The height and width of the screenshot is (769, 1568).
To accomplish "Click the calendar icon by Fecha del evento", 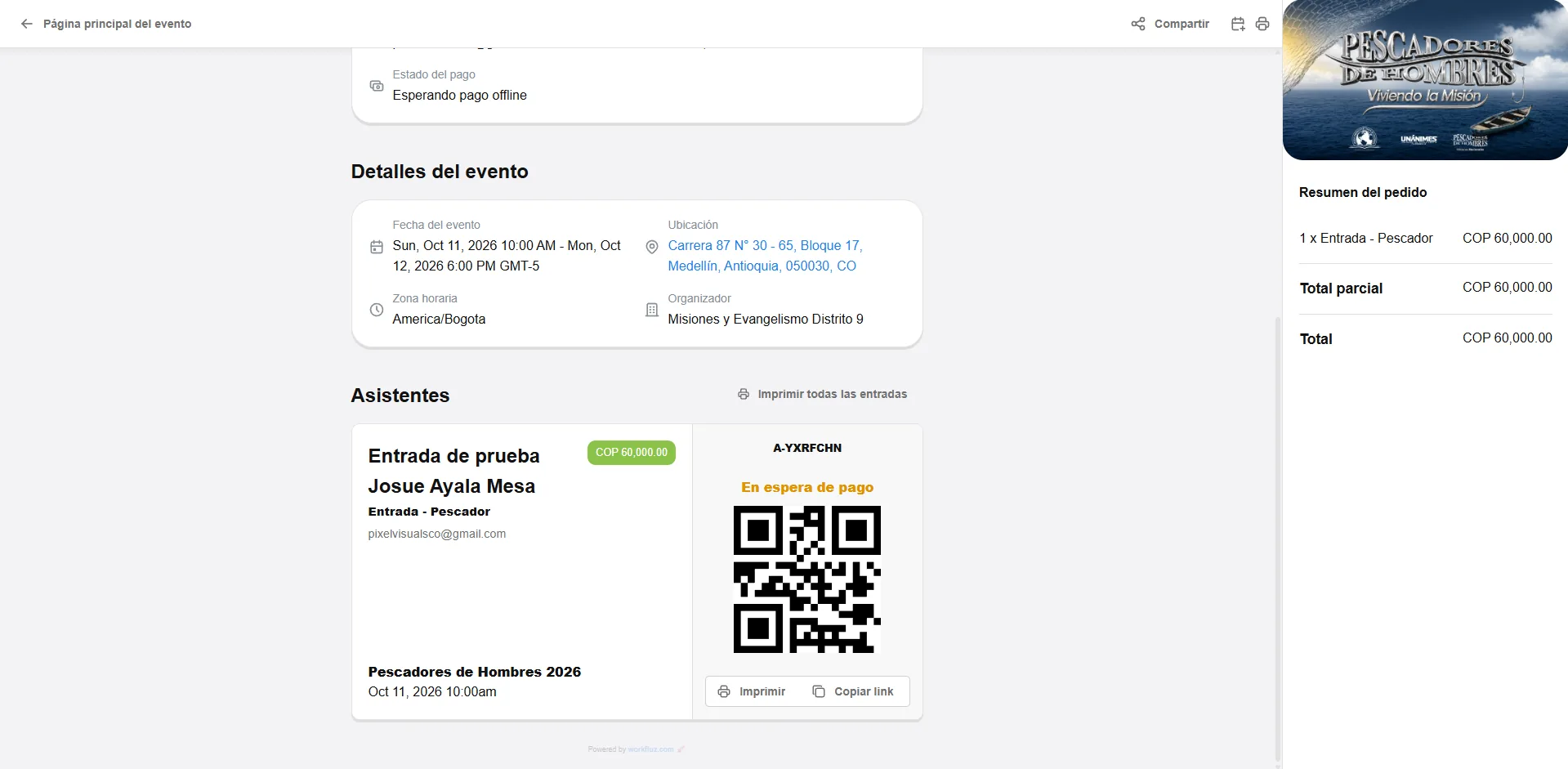I will 377,247.
